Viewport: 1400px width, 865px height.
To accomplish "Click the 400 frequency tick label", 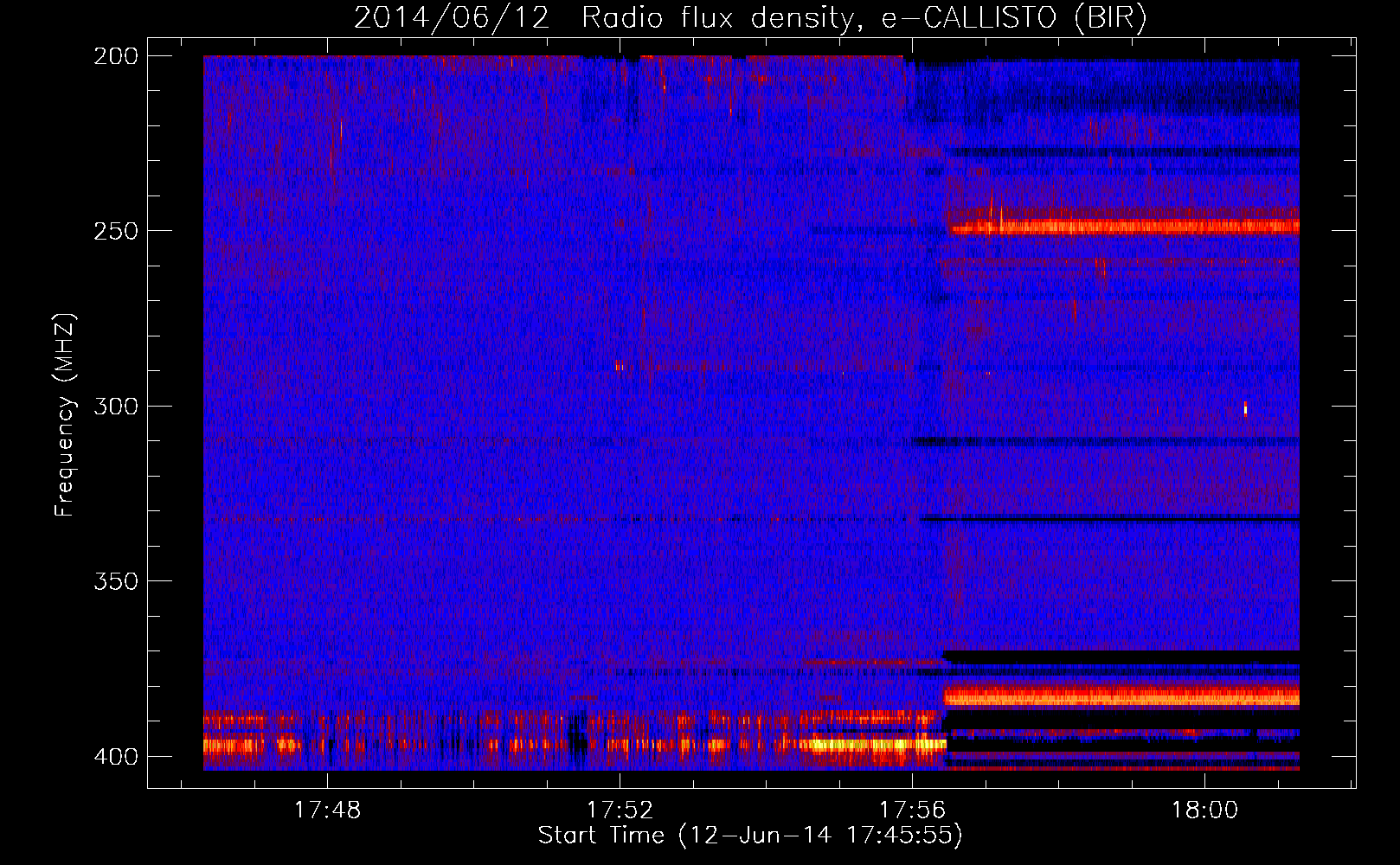I will tap(115, 757).
